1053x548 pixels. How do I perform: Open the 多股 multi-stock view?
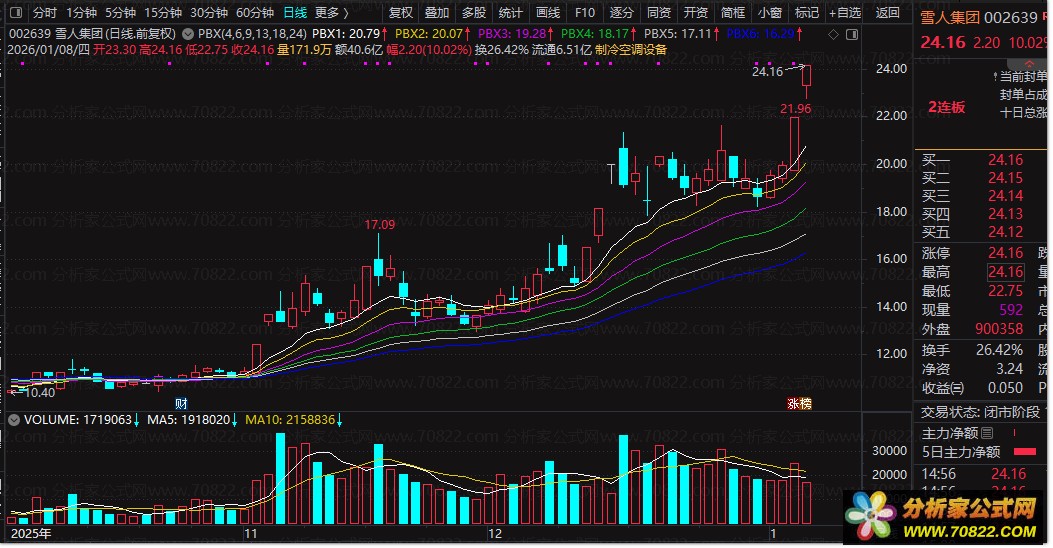point(473,12)
